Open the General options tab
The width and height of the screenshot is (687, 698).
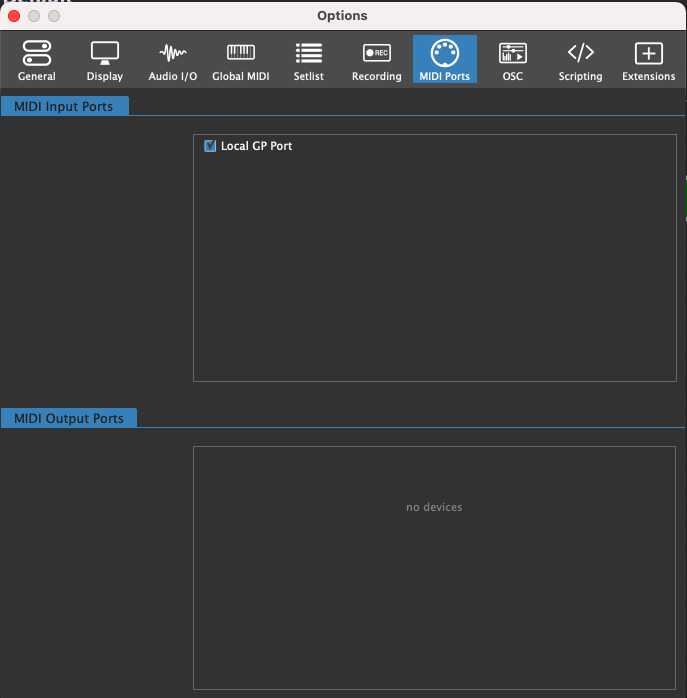[x=37, y=60]
